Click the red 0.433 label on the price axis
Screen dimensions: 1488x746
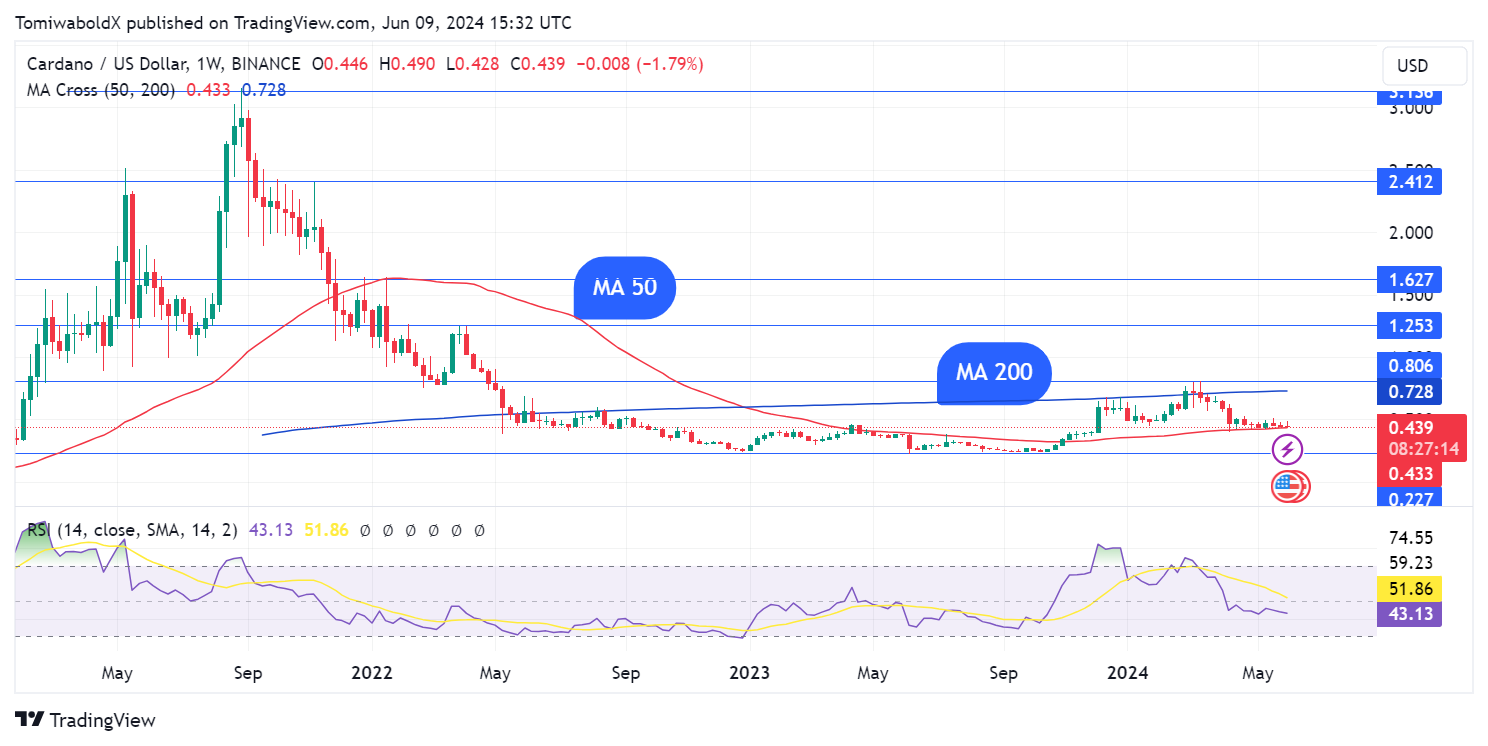[1411, 474]
